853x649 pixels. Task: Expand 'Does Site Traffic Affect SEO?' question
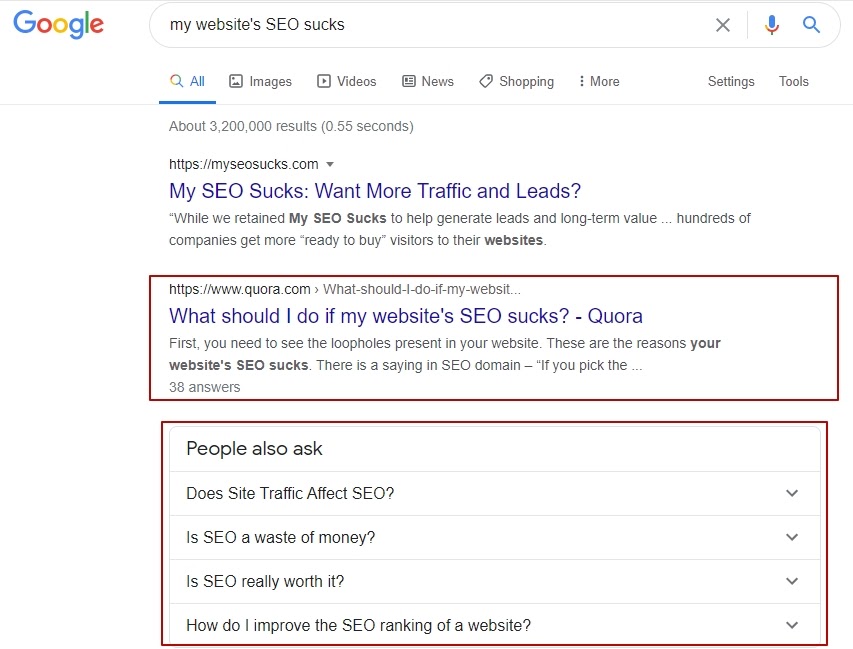coord(495,493)
